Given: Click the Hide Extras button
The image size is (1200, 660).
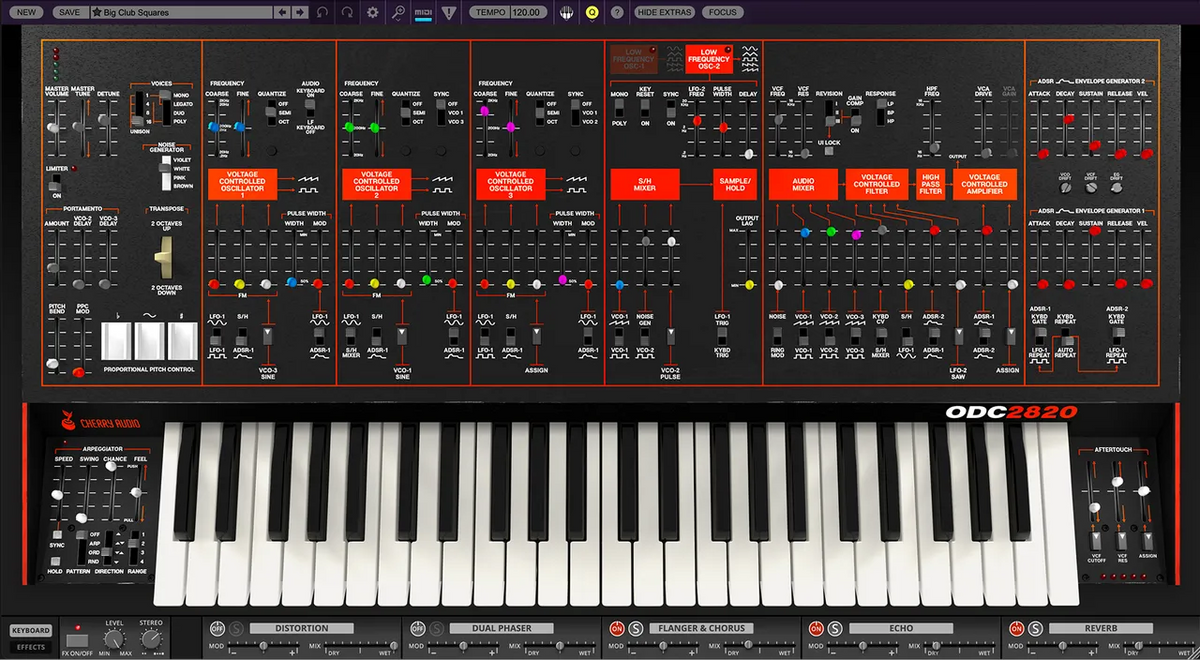Looking at the screenshot, I should 664,12.
